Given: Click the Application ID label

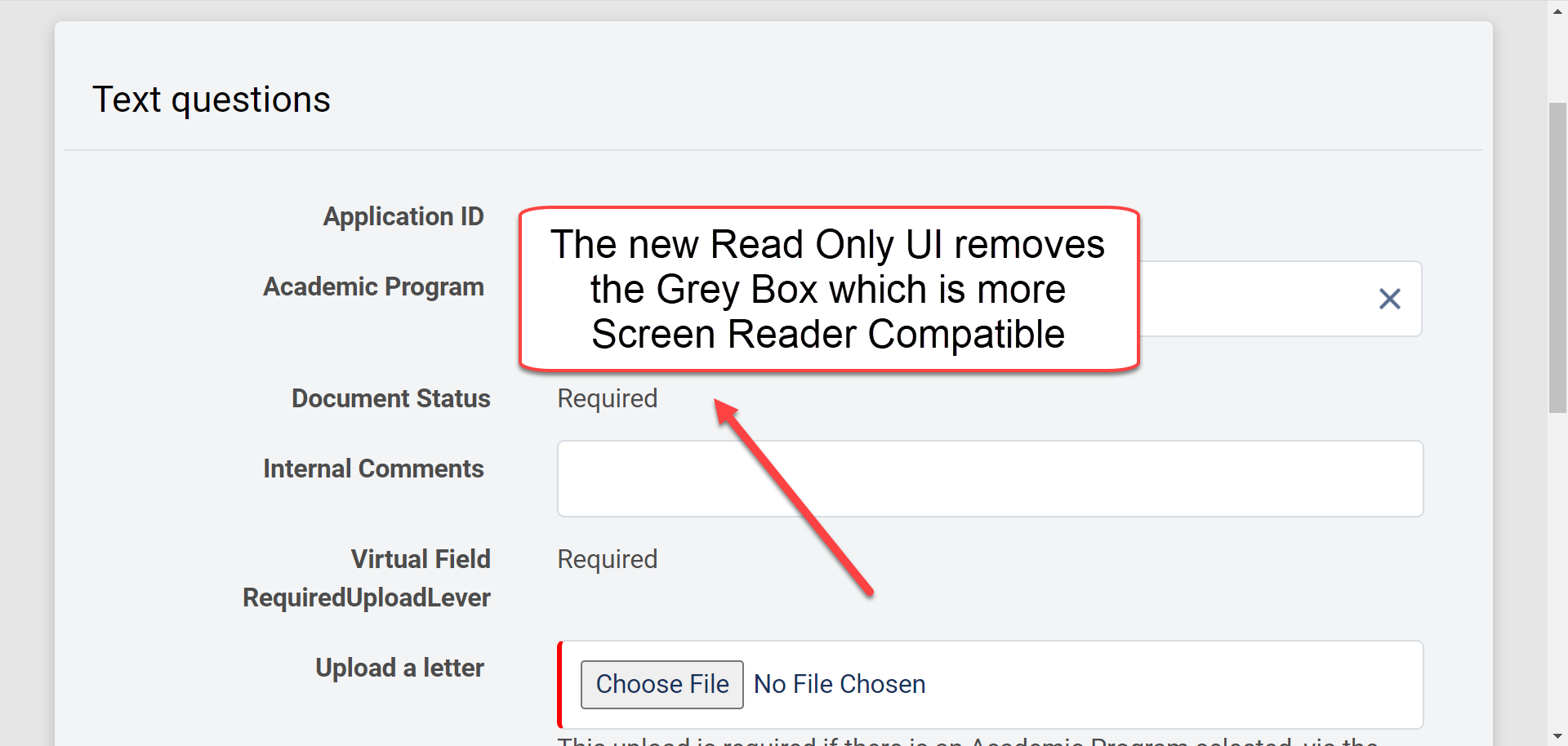Looking at the screenshot, I should [403, 216].
